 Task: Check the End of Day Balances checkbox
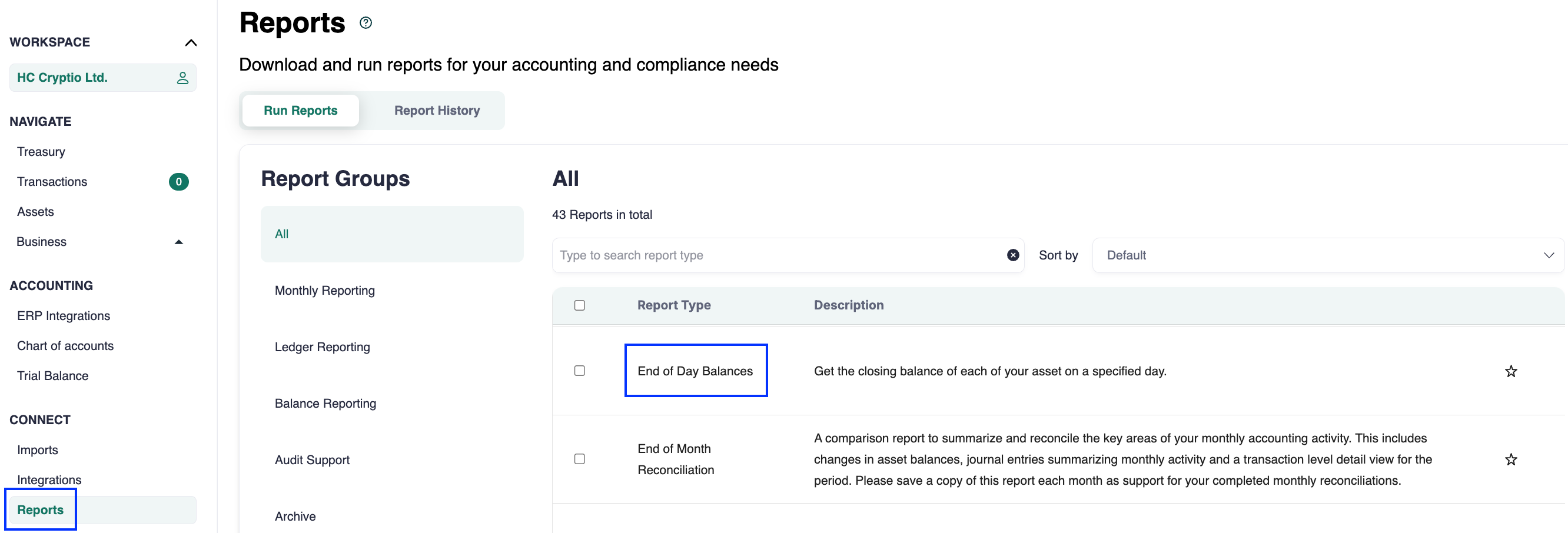(x=579, y=371)
